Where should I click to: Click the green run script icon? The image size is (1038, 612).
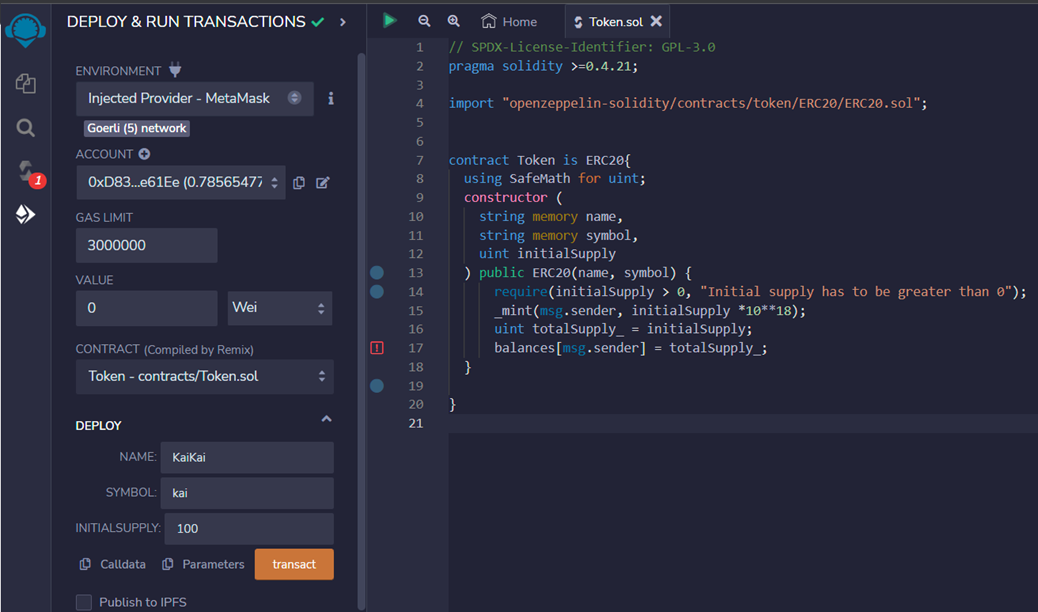[390, 21]
